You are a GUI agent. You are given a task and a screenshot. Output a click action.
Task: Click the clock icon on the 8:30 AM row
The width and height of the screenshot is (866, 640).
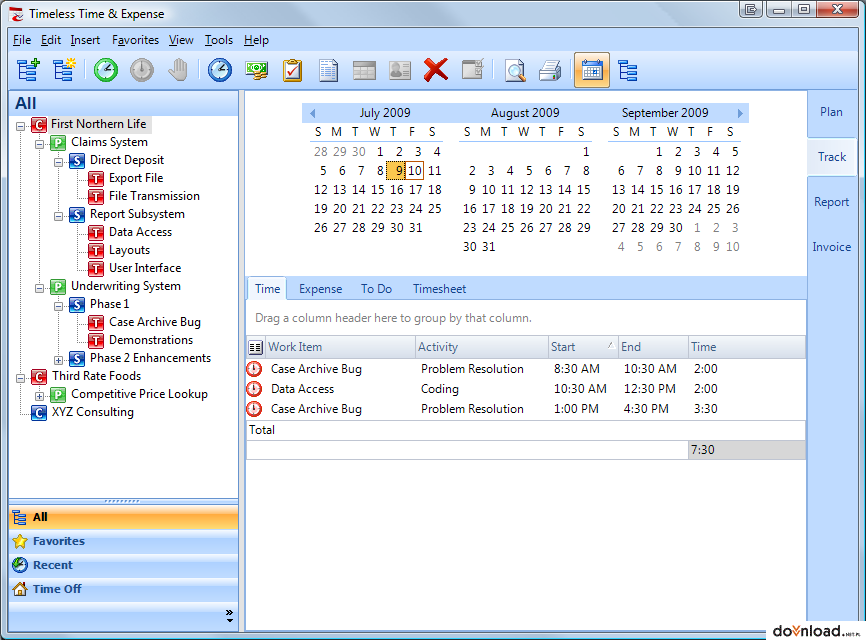(x=254, y=368)
